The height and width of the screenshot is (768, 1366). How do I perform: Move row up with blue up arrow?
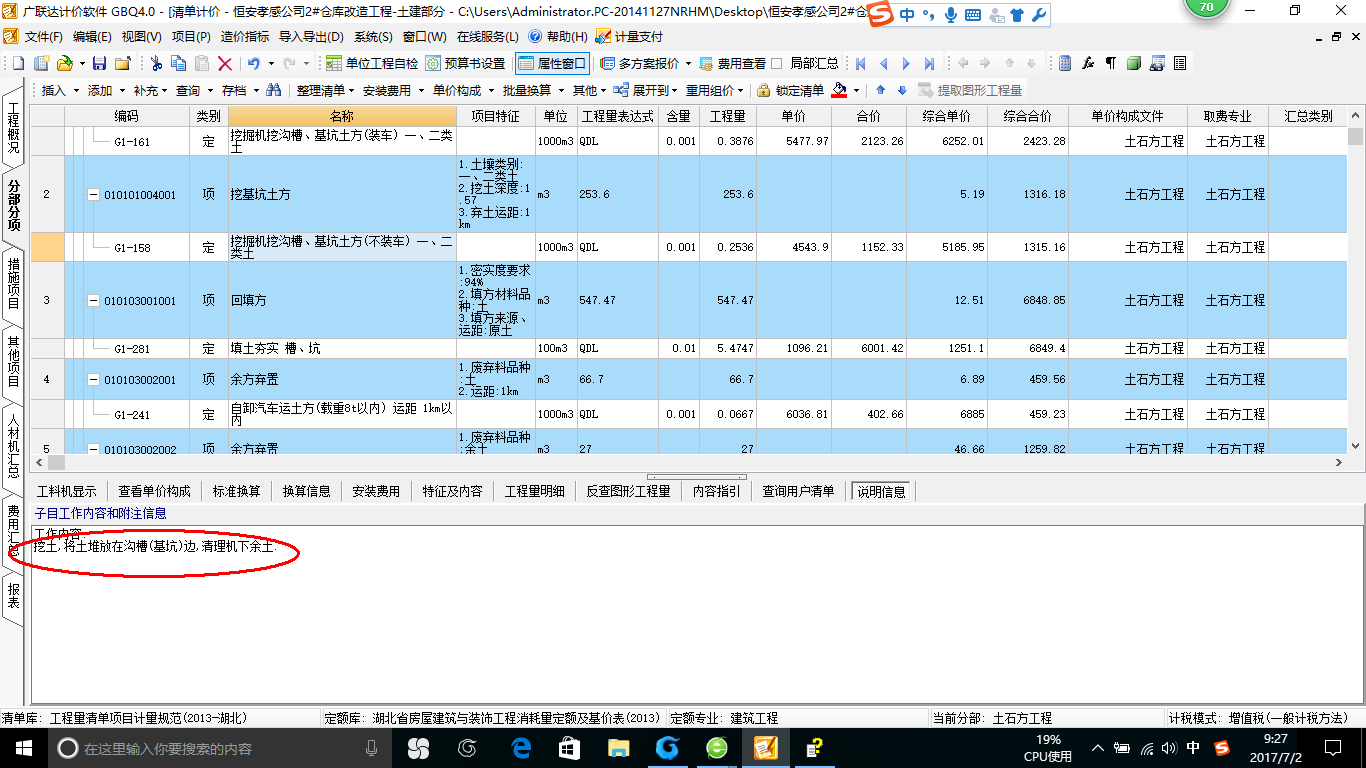pyautogui.click(x=882, y=90)
